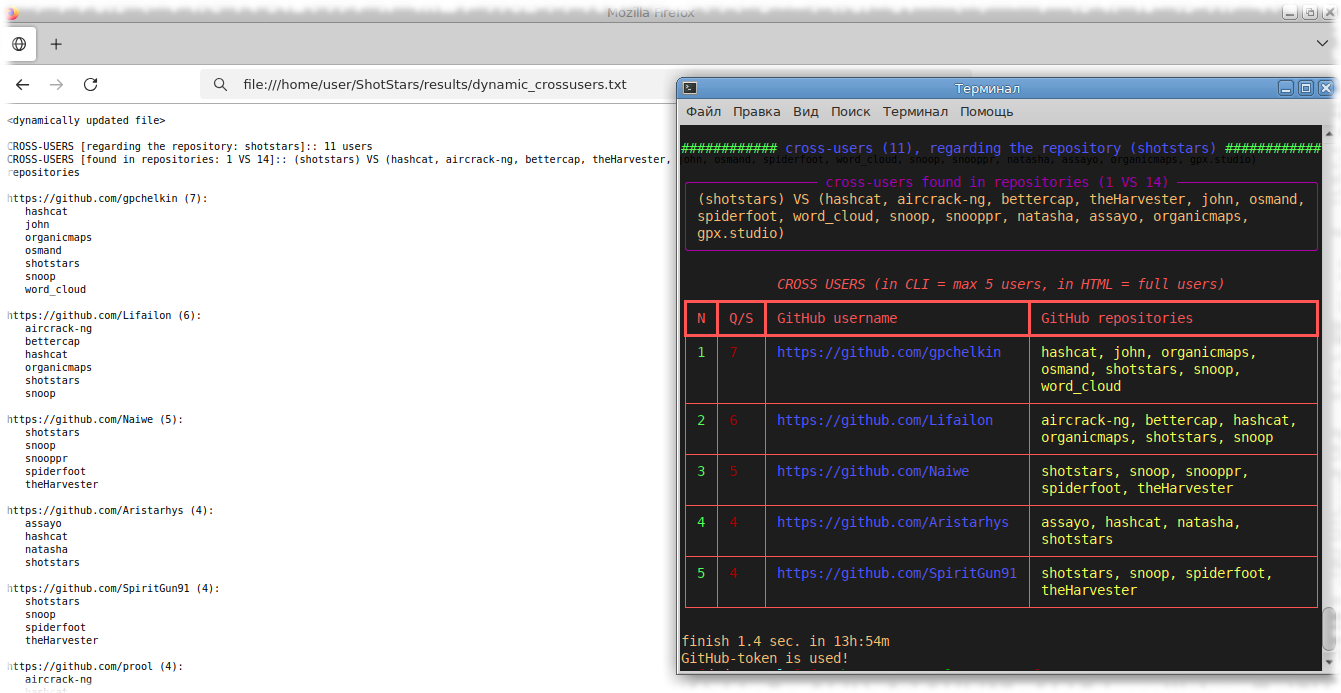
Task: Open the Терминал menu in the menu bar
Action: tap(915, 112)
